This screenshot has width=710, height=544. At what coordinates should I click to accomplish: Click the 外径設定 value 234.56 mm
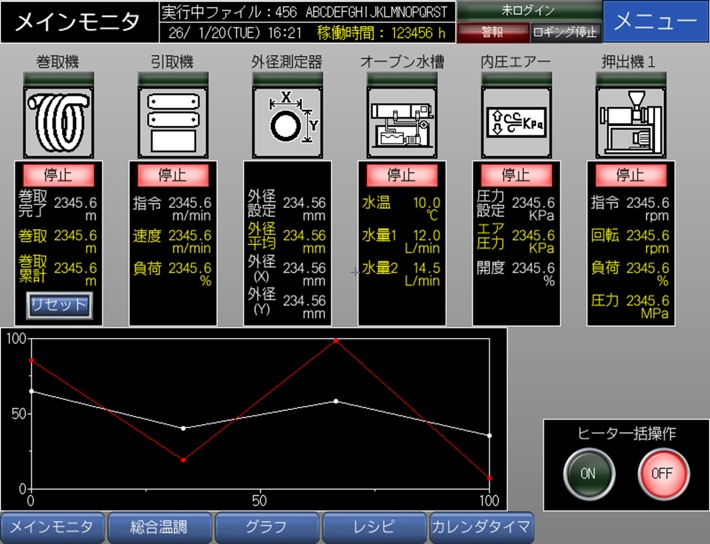coord(304,208)
